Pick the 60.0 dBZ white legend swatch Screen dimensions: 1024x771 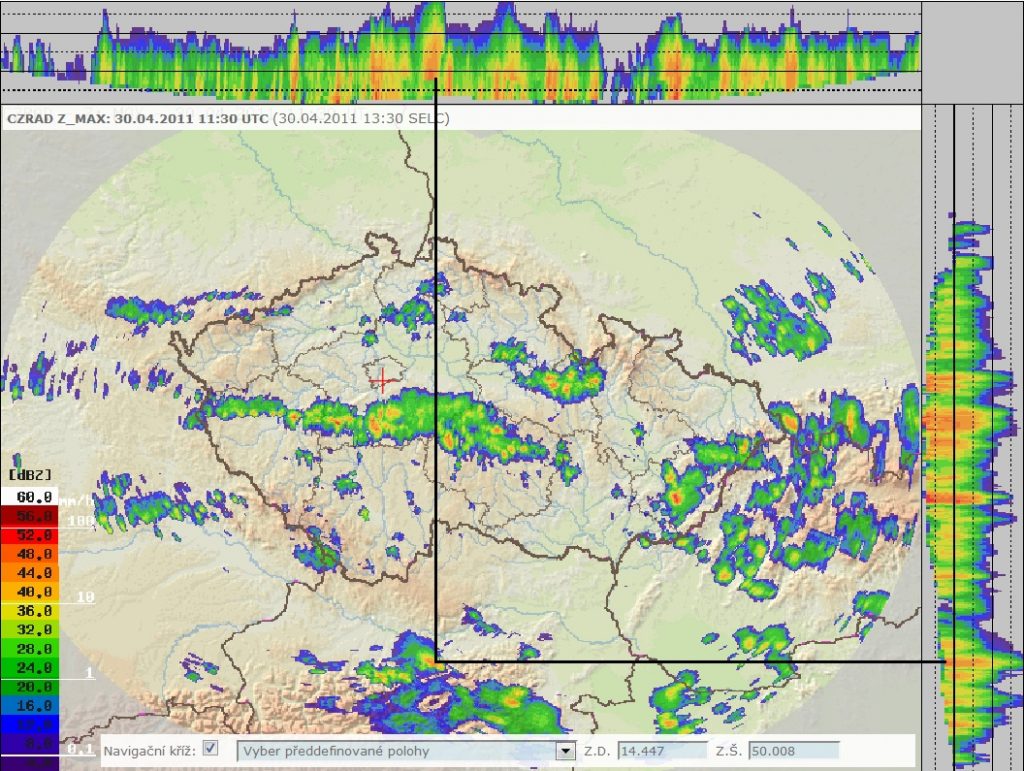click(x=29, y=497)
